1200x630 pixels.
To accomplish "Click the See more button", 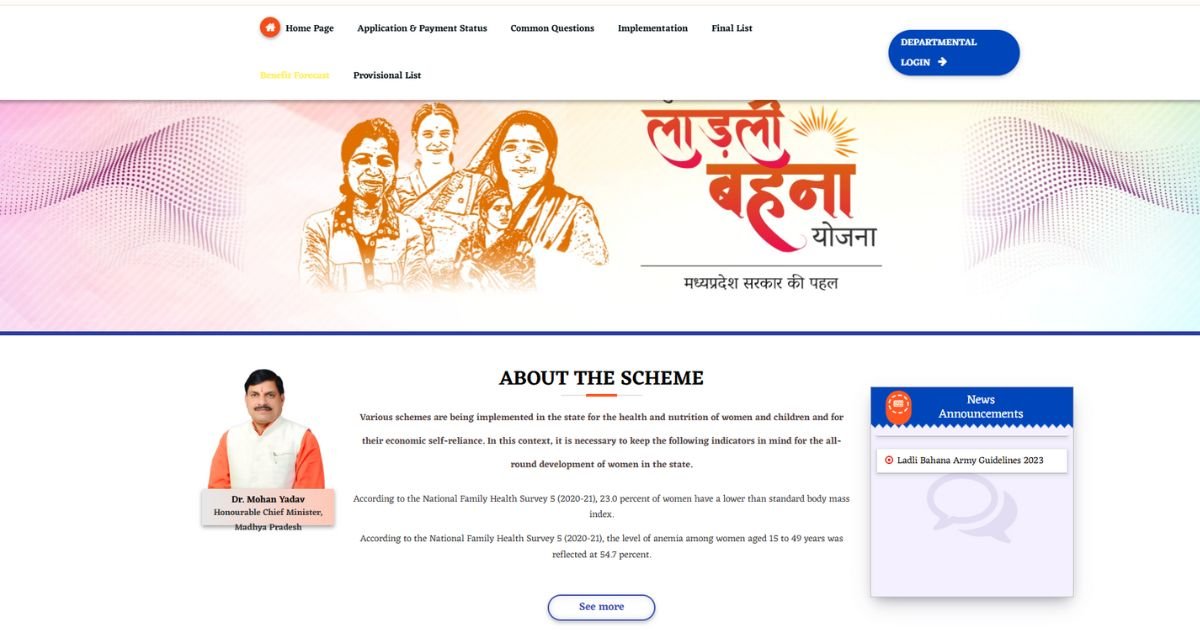I will click(601, 607).
